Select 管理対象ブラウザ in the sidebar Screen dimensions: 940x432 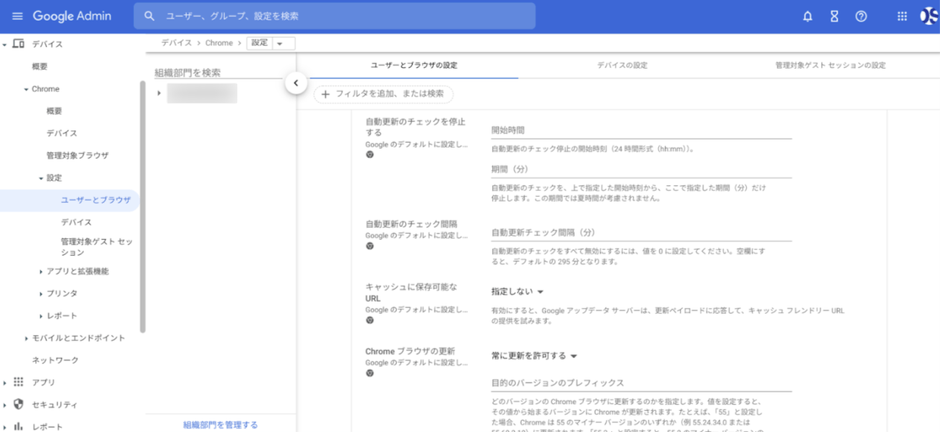pyautogui.click(x=77, y=156)
